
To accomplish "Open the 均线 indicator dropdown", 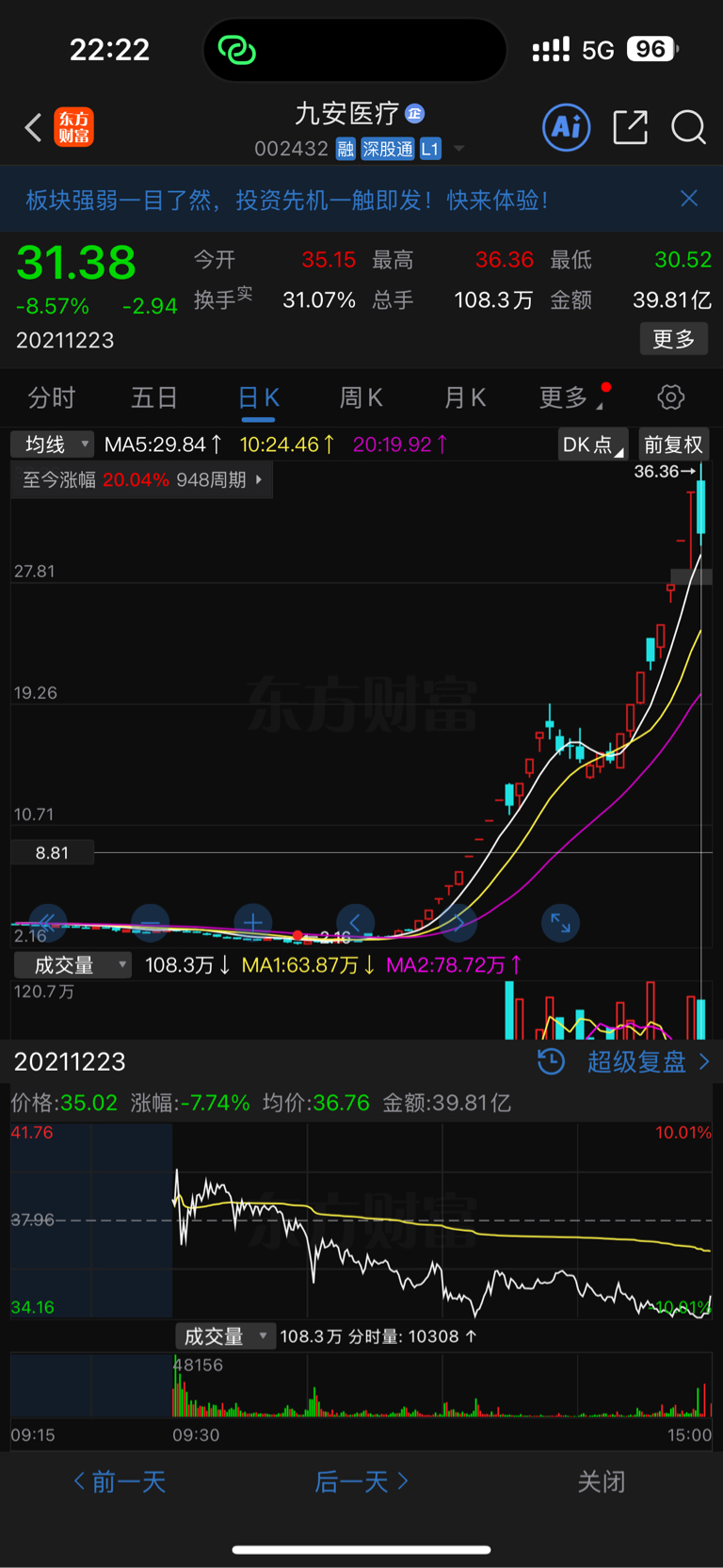I will coord(52,445).
